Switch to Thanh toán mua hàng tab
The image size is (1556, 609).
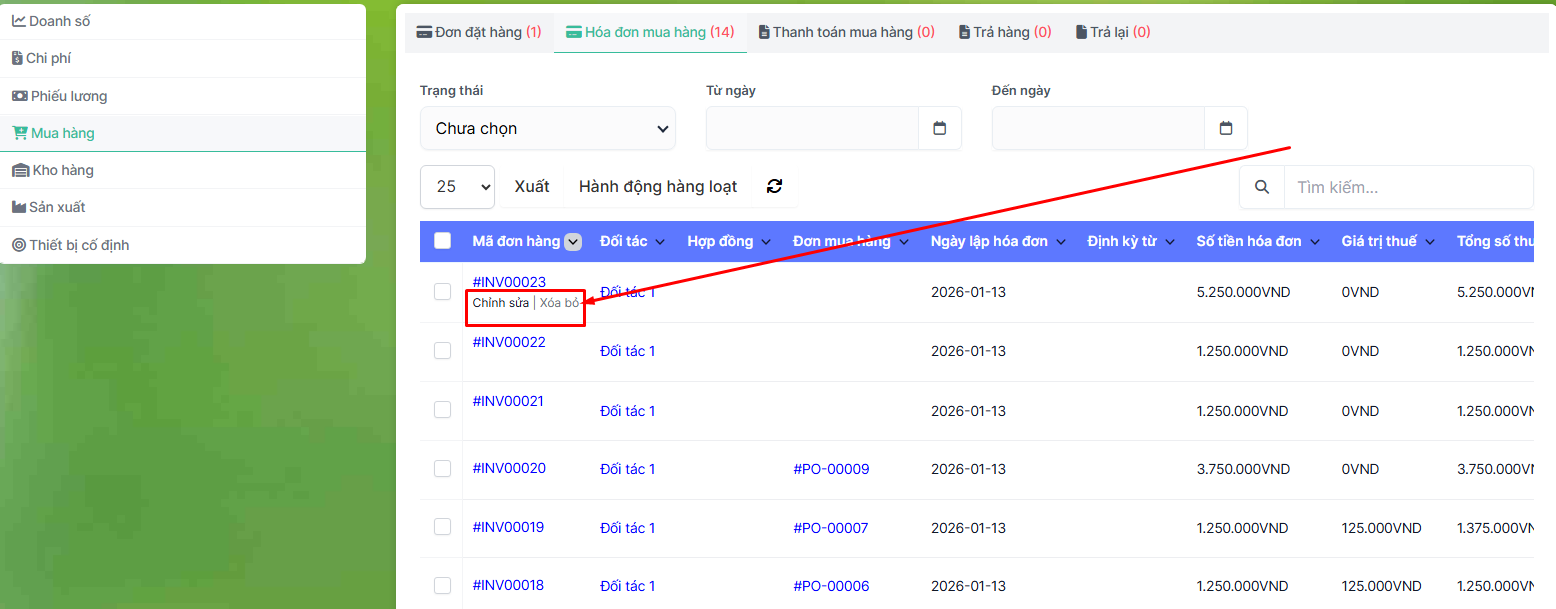point(846,32)
